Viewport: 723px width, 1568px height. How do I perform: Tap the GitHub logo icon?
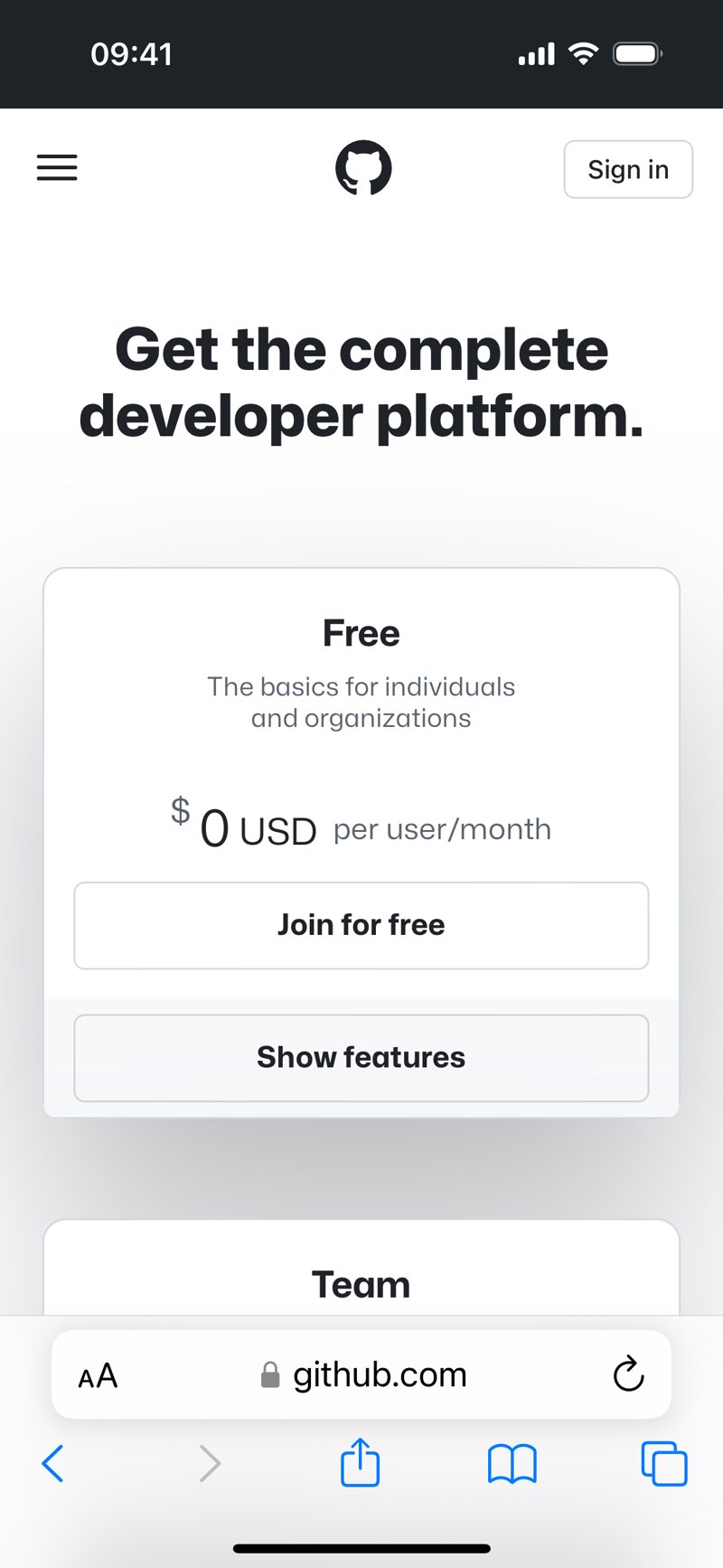click(x=361, y=168)
